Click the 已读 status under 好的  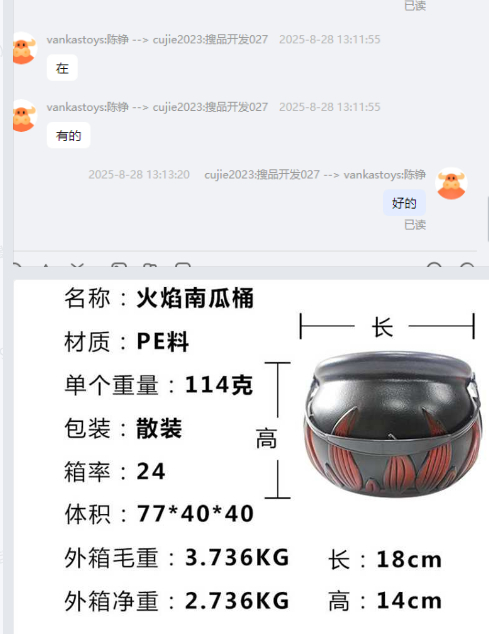click(x=415, y=225)
